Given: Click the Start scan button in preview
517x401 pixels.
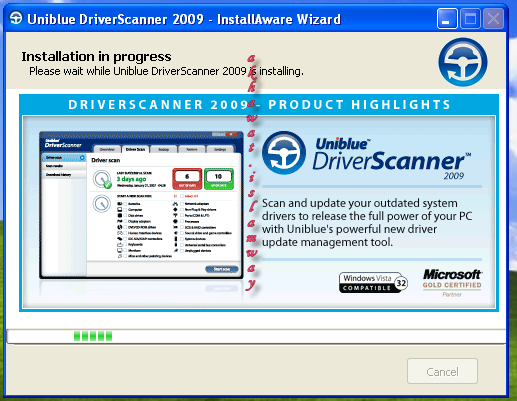Looking at the screenshot, I should pyautogui.click(x=222, y=269).
